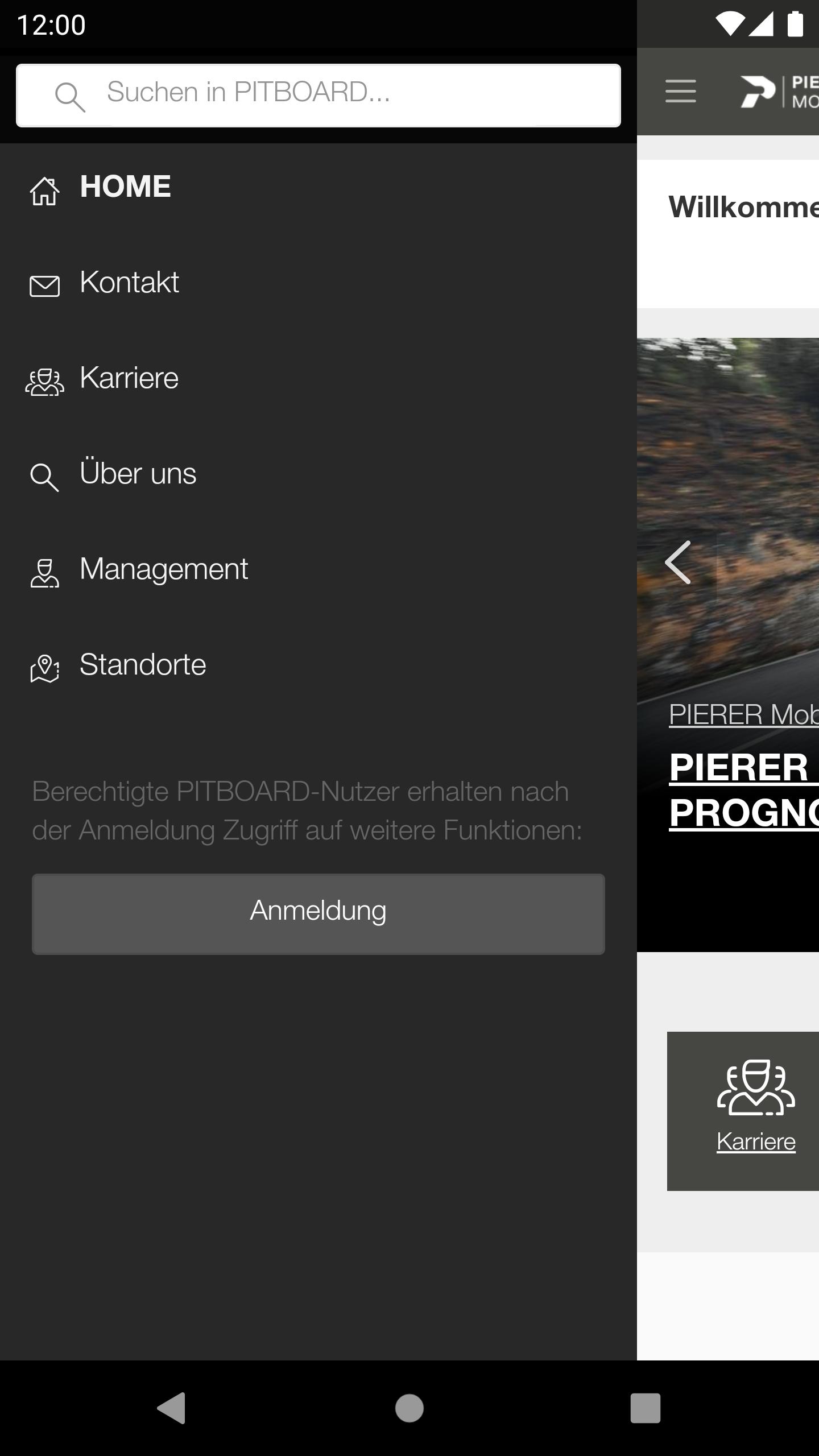Focus the Suchen in PITBOARD search field
819x1456 pixels.
(318, 96)
